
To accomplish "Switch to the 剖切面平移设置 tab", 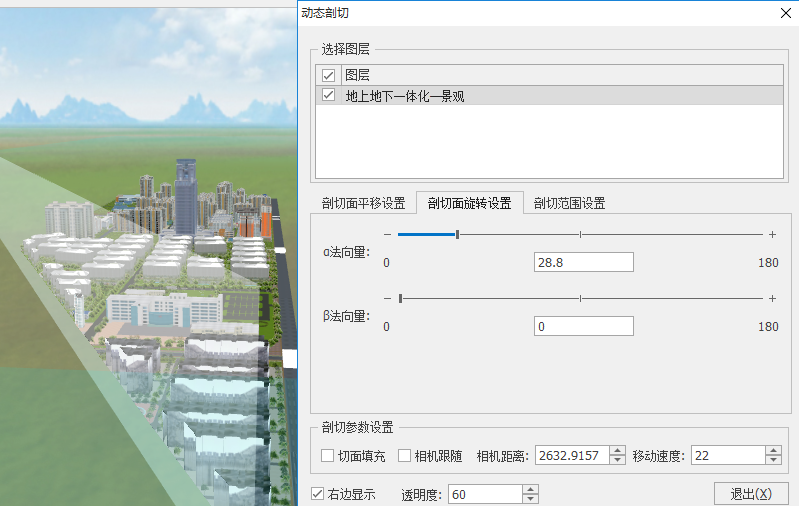I will click(x=363, y=203).
